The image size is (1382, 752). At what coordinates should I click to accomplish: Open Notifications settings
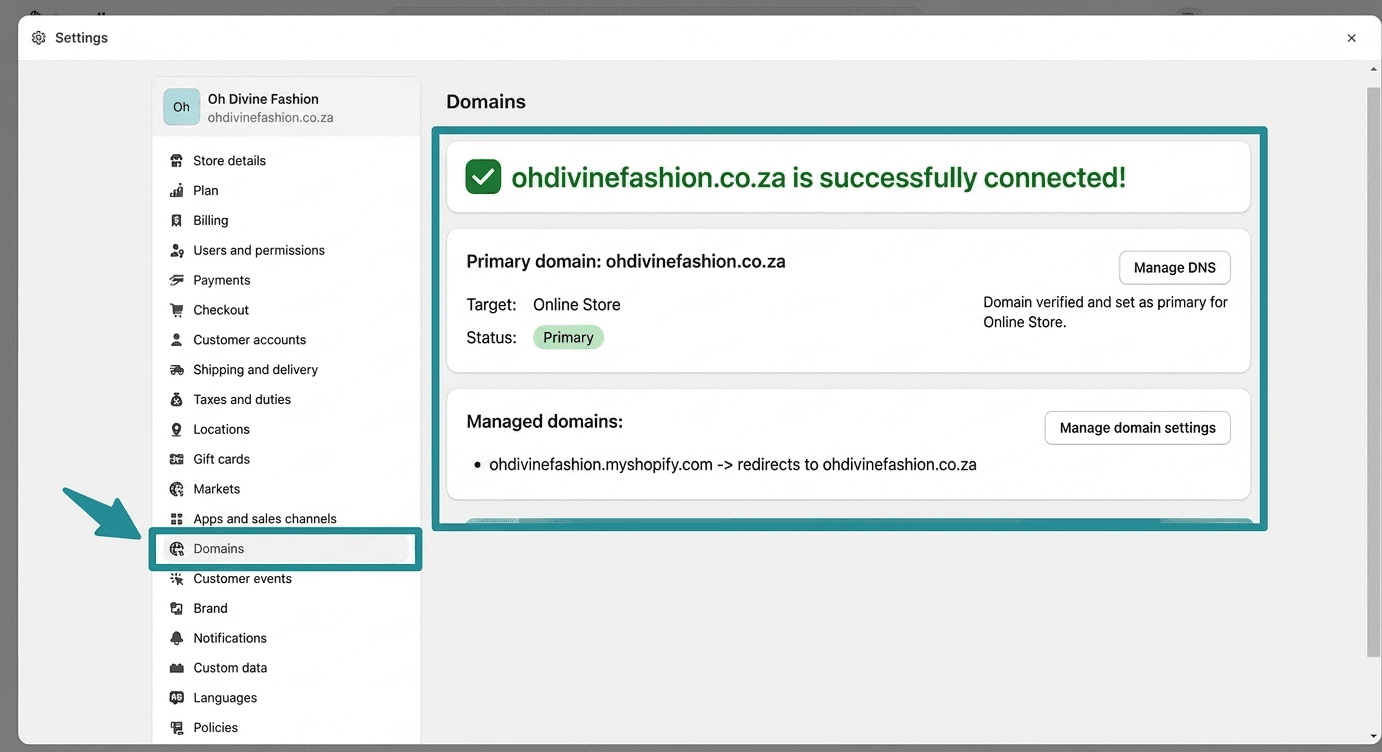click(286, 638)
